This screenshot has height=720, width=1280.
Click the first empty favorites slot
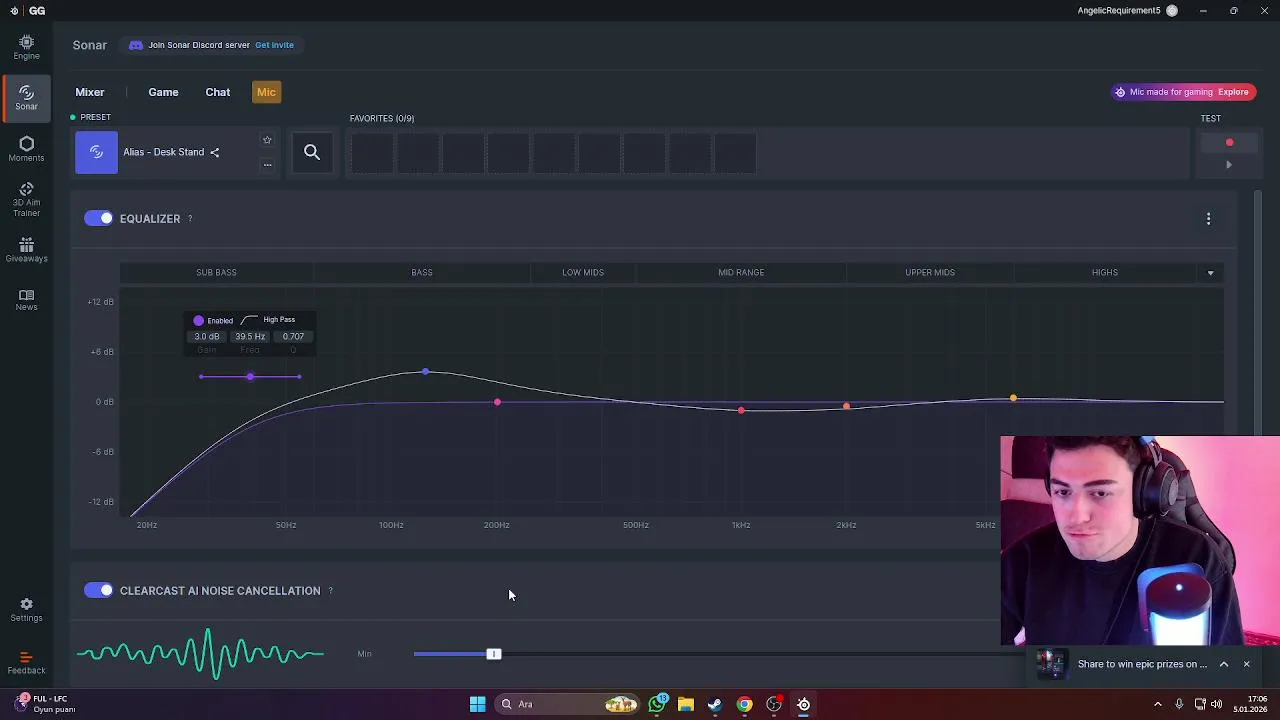coord(372,153)
